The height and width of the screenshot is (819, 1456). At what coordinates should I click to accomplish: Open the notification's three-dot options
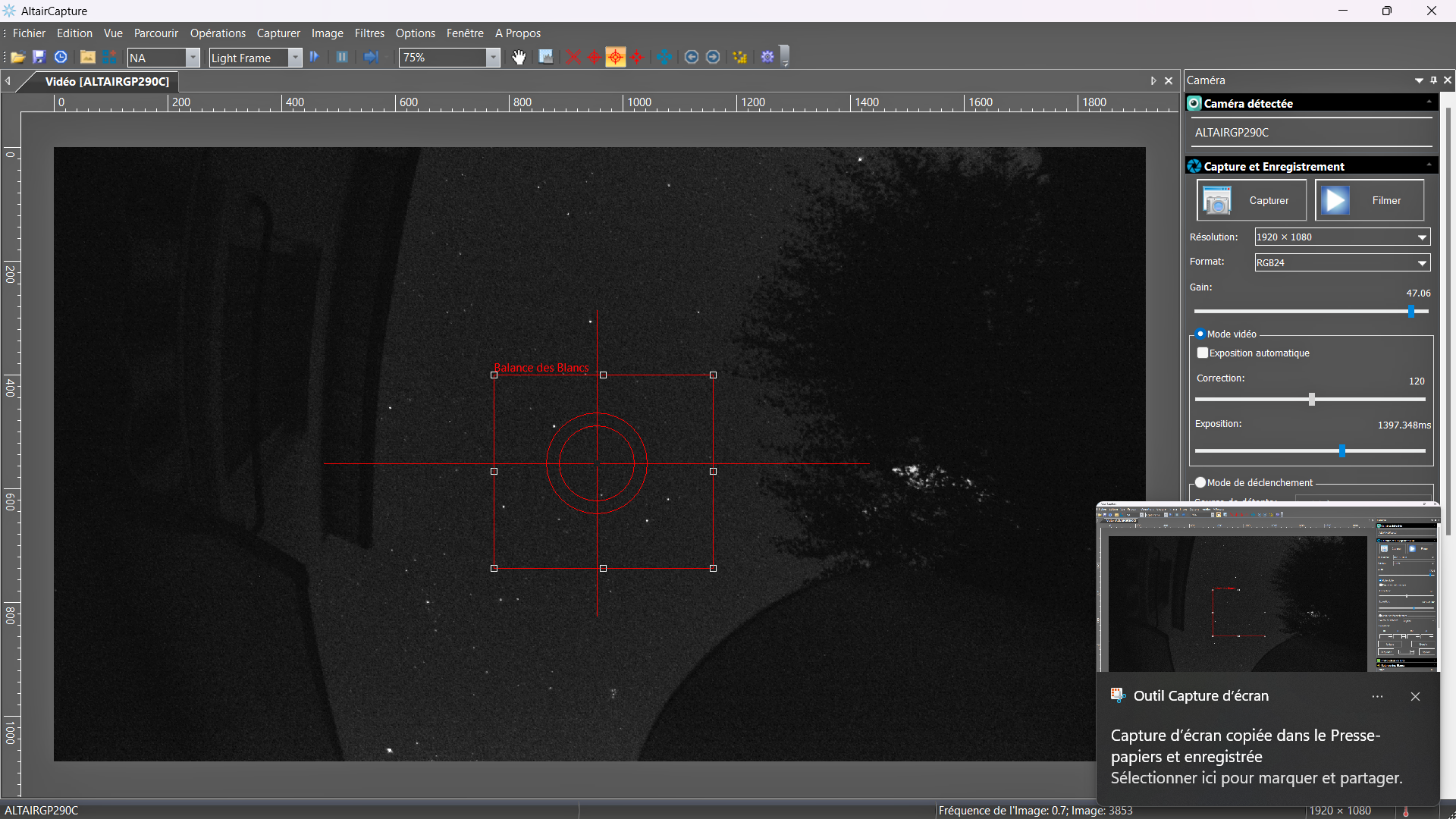coord(1377,696)
